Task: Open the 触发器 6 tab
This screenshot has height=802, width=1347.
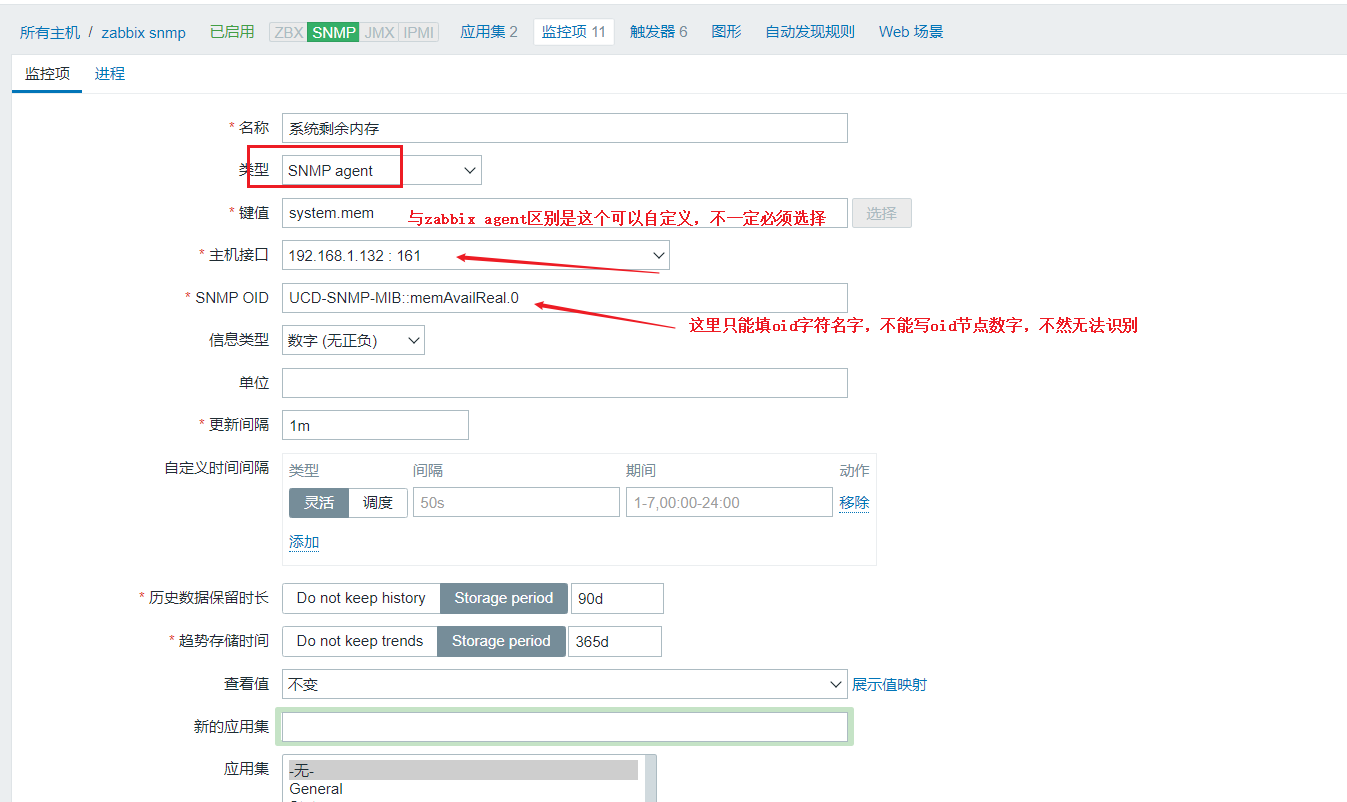Action: [x=658, y=31]
